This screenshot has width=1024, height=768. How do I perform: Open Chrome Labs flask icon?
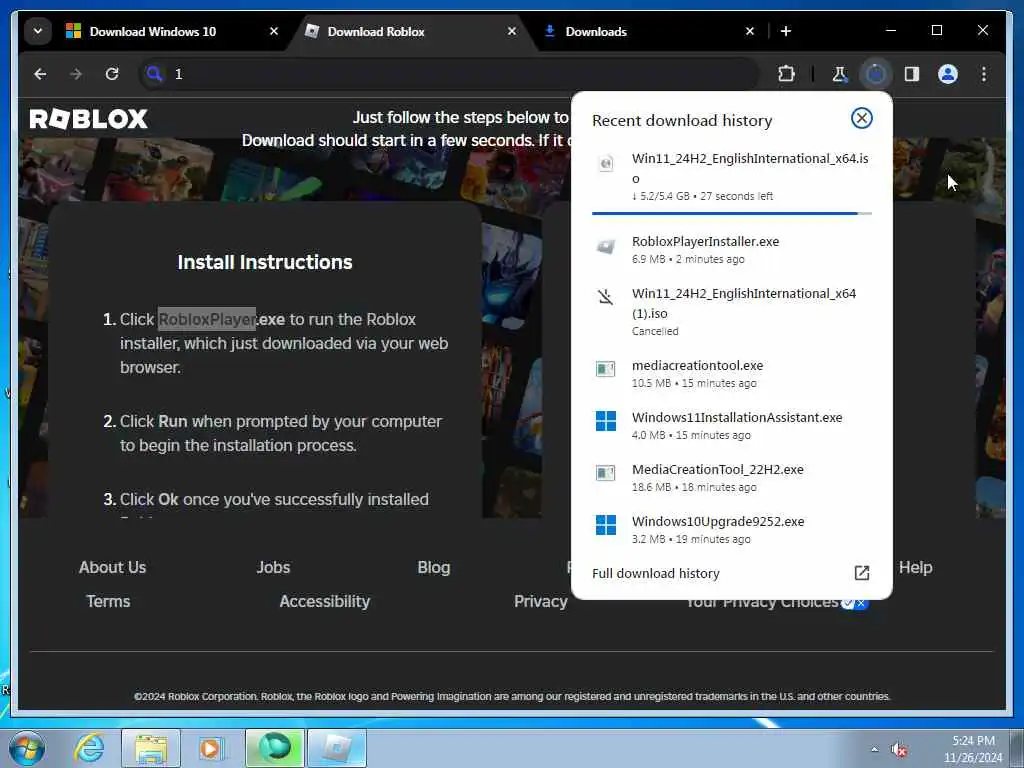(x=840, y=74)
